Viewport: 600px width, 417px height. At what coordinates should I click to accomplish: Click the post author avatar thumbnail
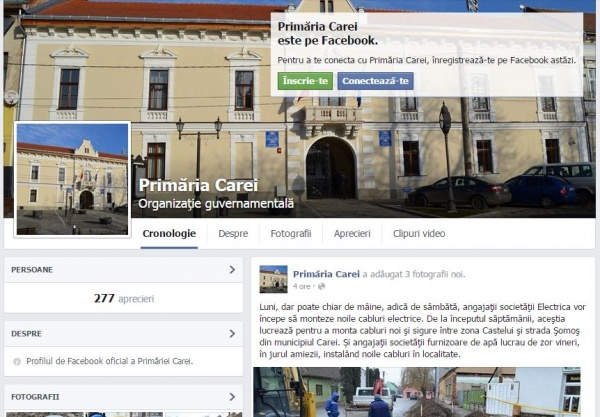point(273,279)
